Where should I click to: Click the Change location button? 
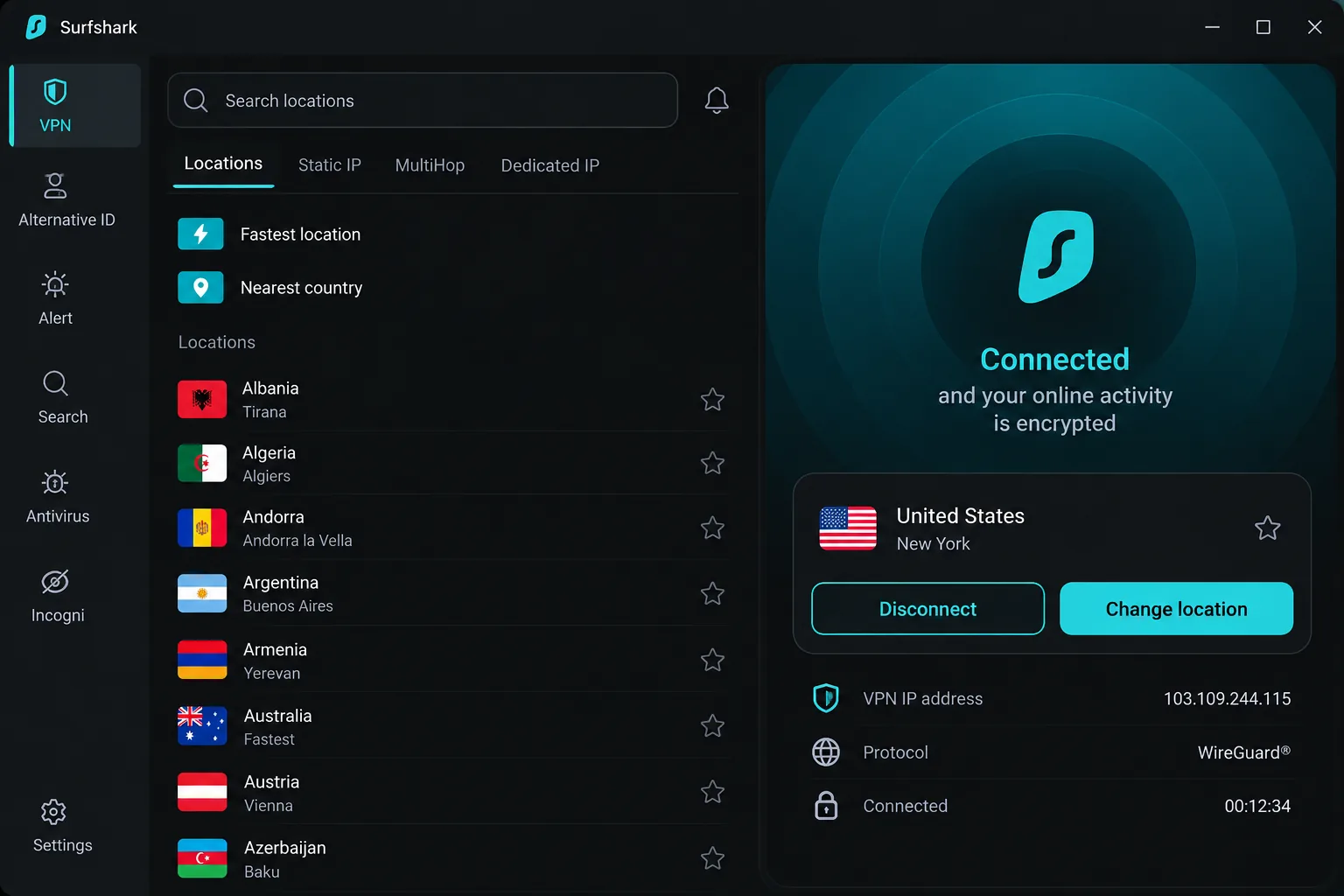(1176, 609)
